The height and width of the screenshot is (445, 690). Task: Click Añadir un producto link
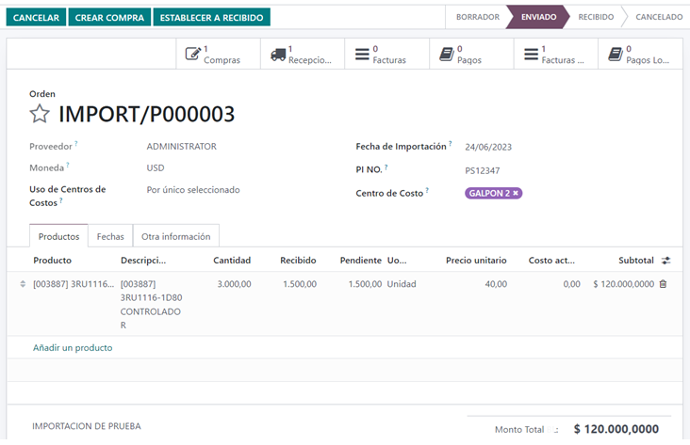click(72, 348)
